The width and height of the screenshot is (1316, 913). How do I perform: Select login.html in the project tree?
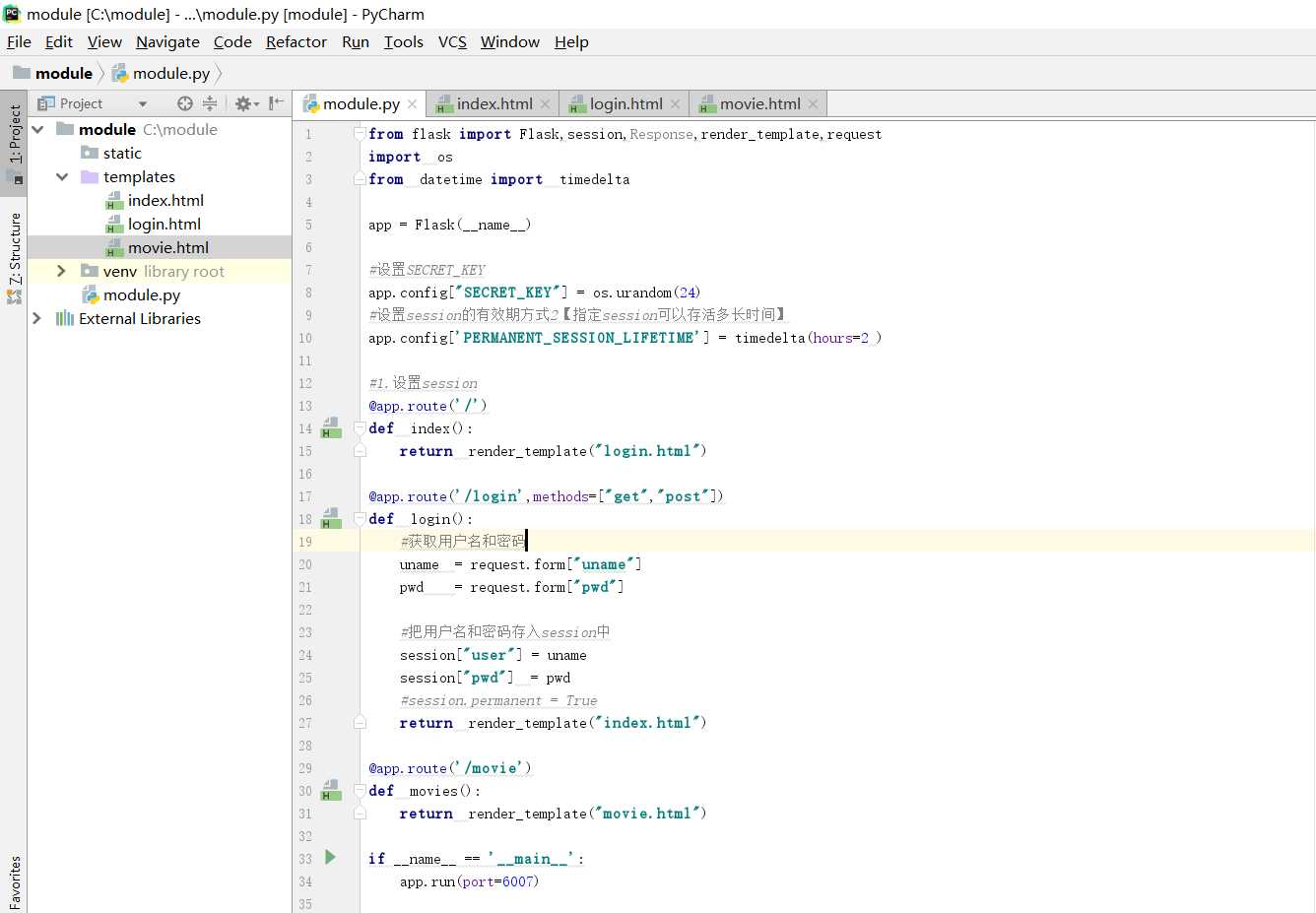tap(164, 224)
